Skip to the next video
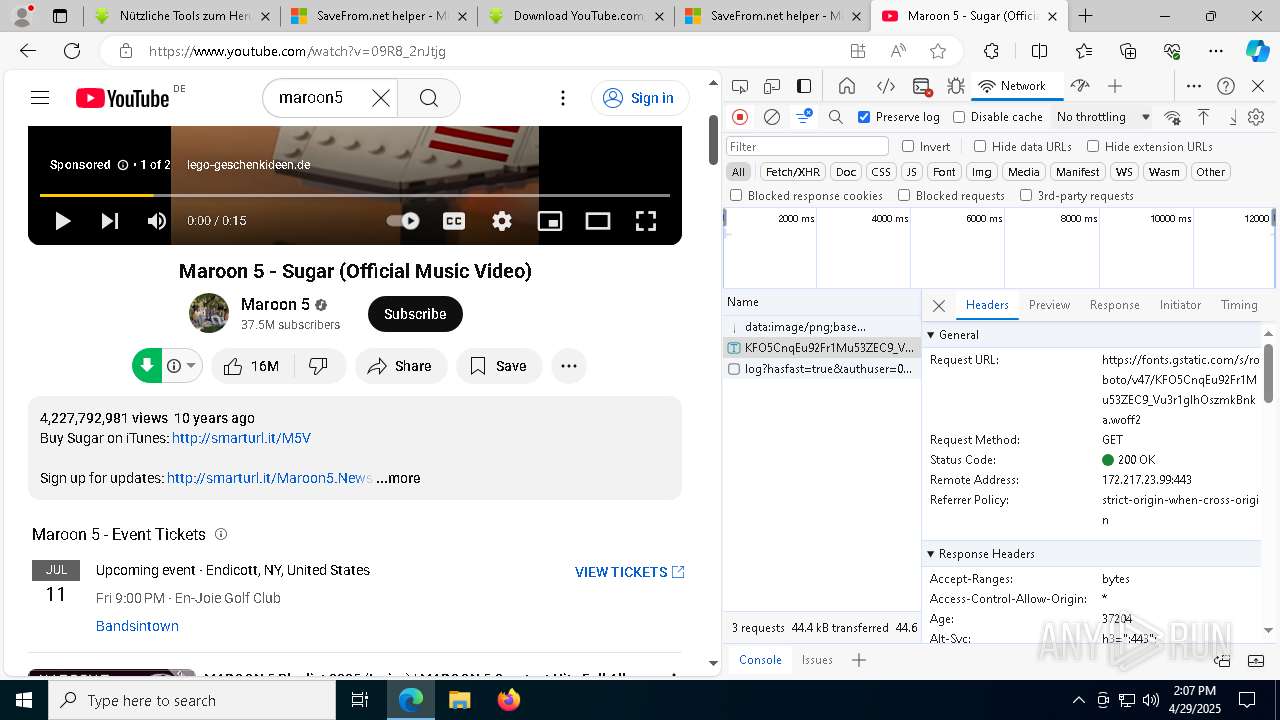Screen dimensions: 1280x720 (x=110, y=221)
